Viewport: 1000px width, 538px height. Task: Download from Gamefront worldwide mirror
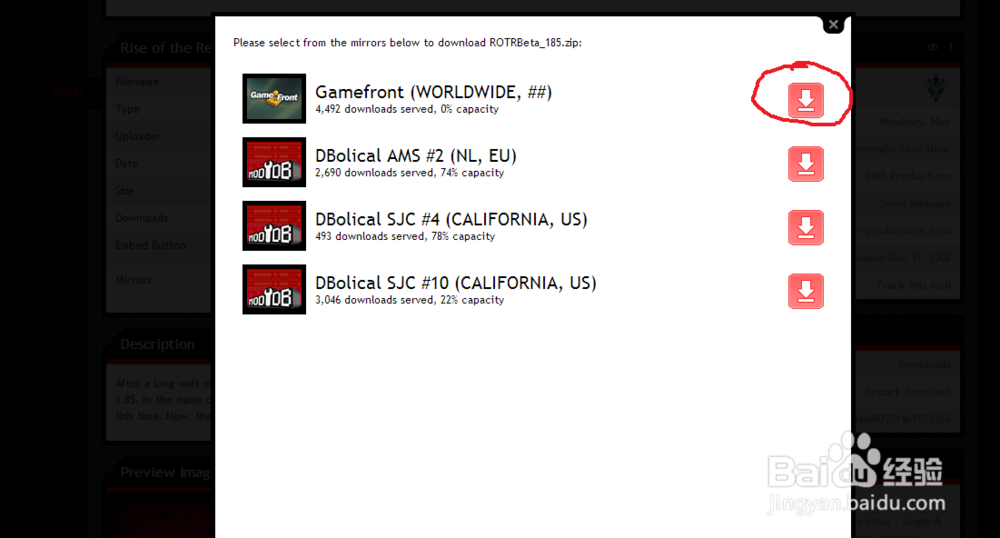pos(805,100)
